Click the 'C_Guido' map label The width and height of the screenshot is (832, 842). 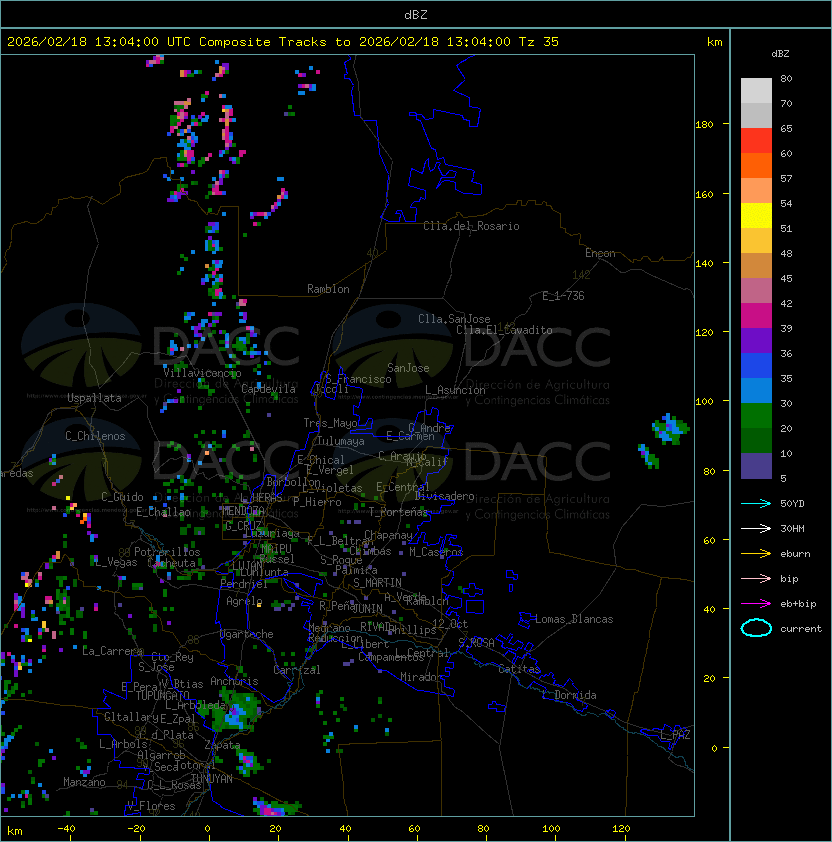(122, 497)
